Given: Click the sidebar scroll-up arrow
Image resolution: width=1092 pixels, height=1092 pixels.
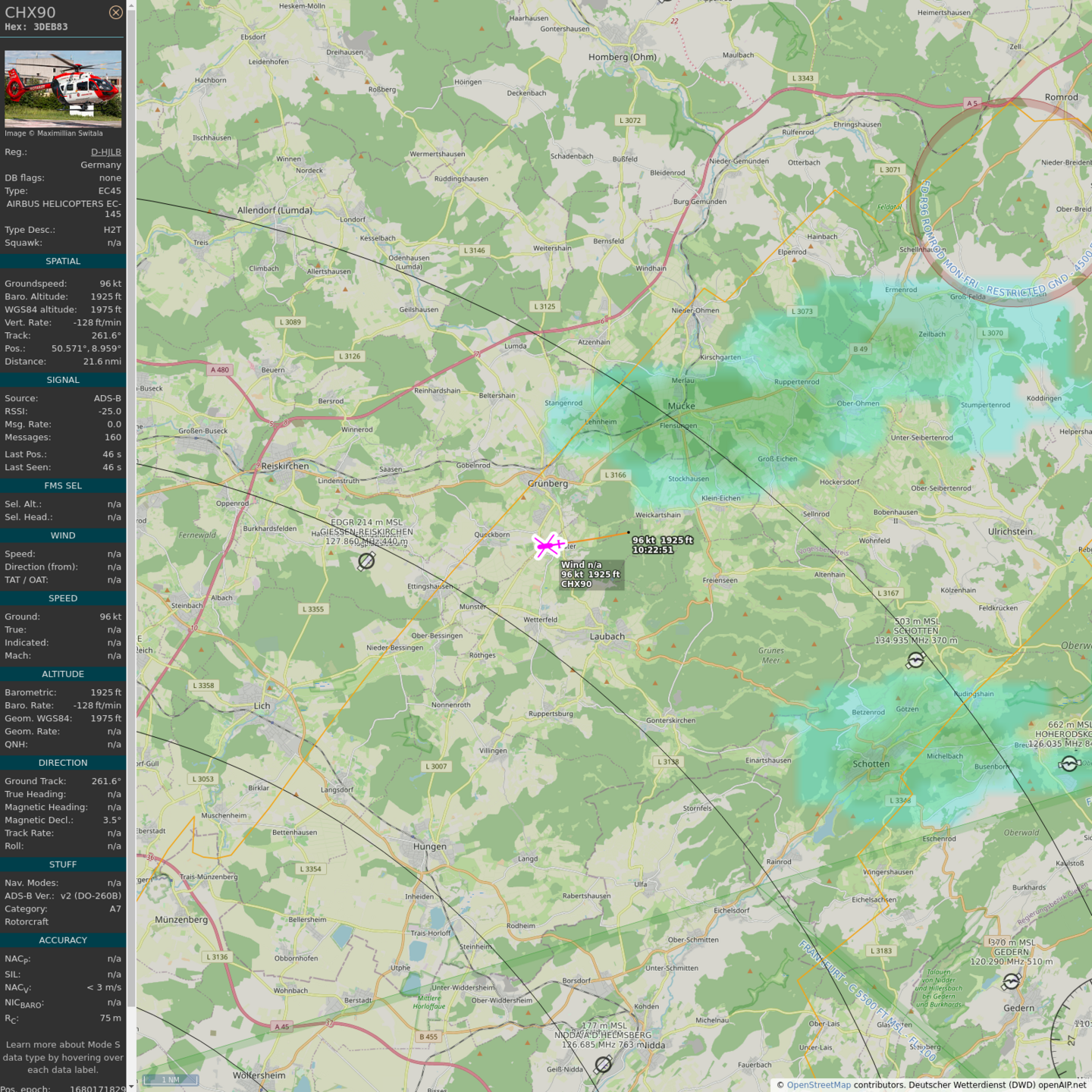Looking at the screenshot, I should click(x=131, y=5).
